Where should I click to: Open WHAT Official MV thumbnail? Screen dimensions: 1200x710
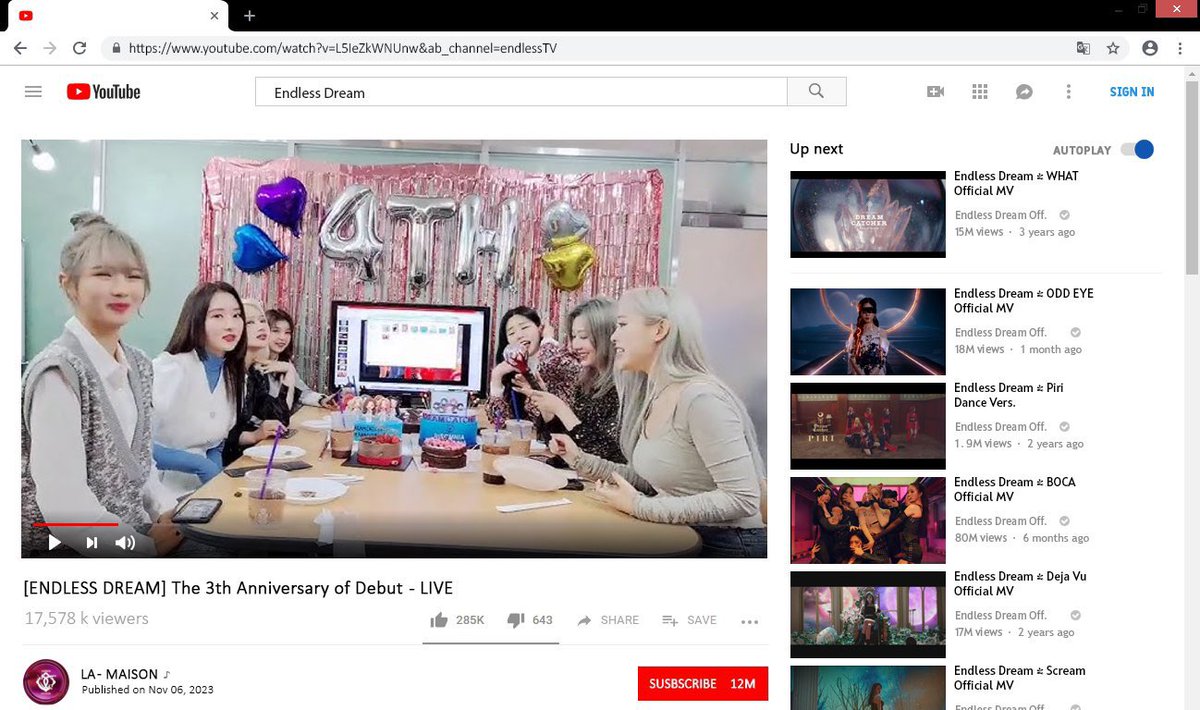pos(868,214)
